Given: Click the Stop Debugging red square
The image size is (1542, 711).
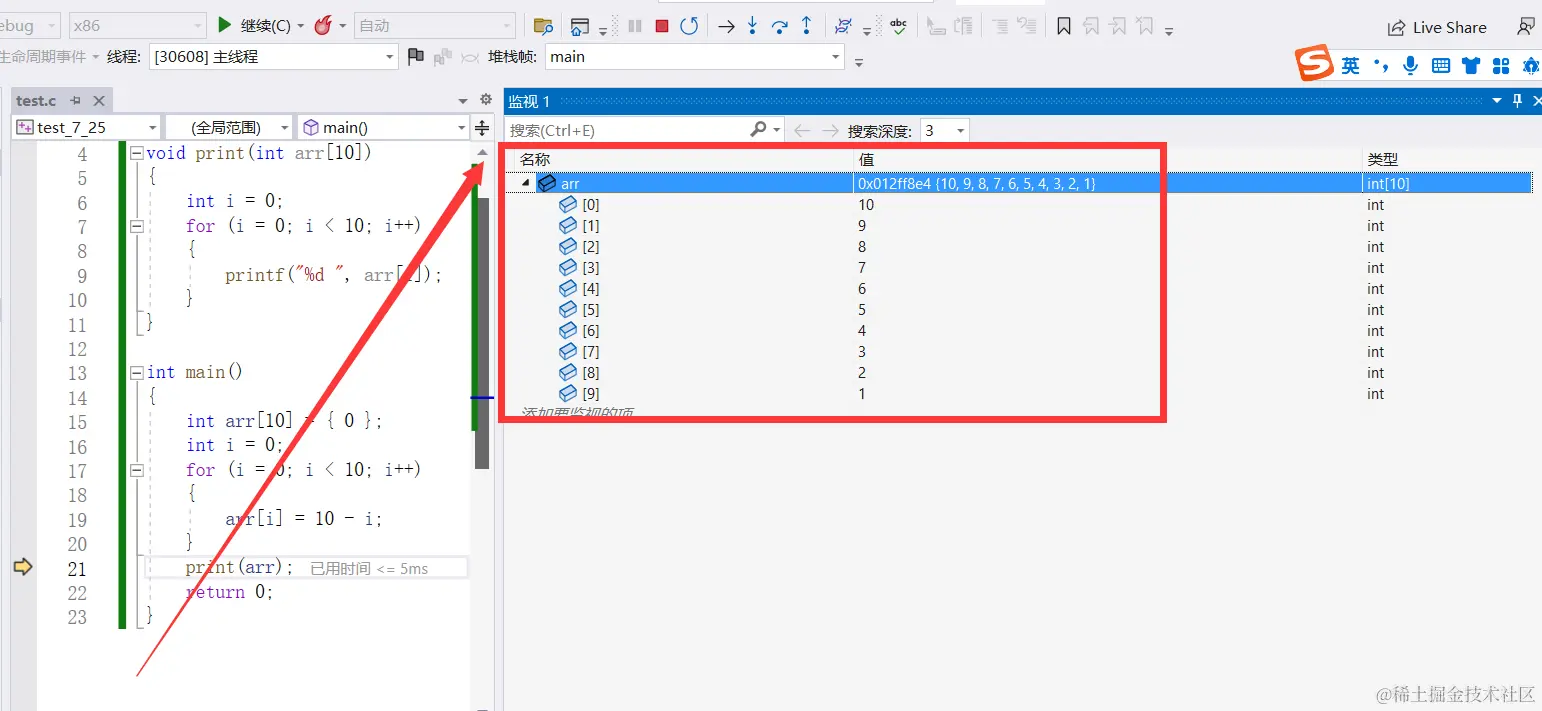Looking at the screenshot, I should tap(662, 26).
